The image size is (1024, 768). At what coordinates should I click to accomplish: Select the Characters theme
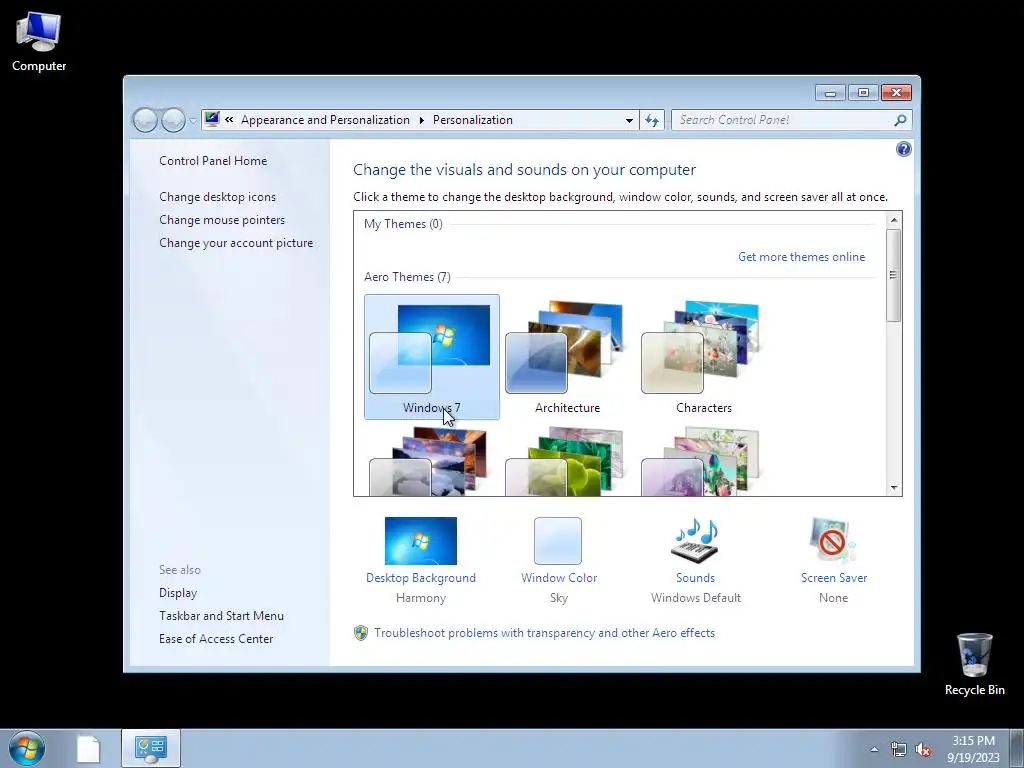click(x=703, y=357)
